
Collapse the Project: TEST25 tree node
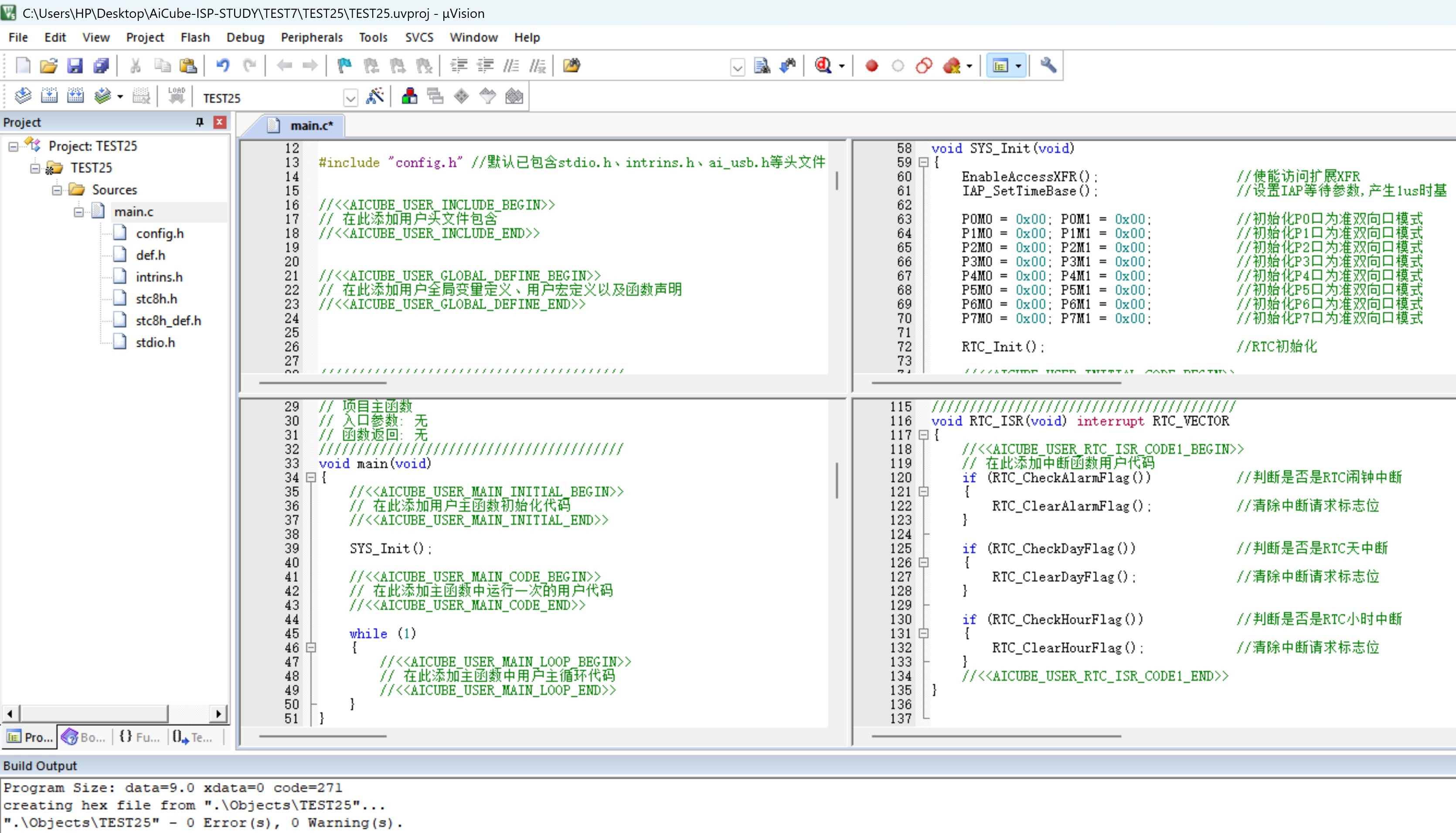click(13, 147)
